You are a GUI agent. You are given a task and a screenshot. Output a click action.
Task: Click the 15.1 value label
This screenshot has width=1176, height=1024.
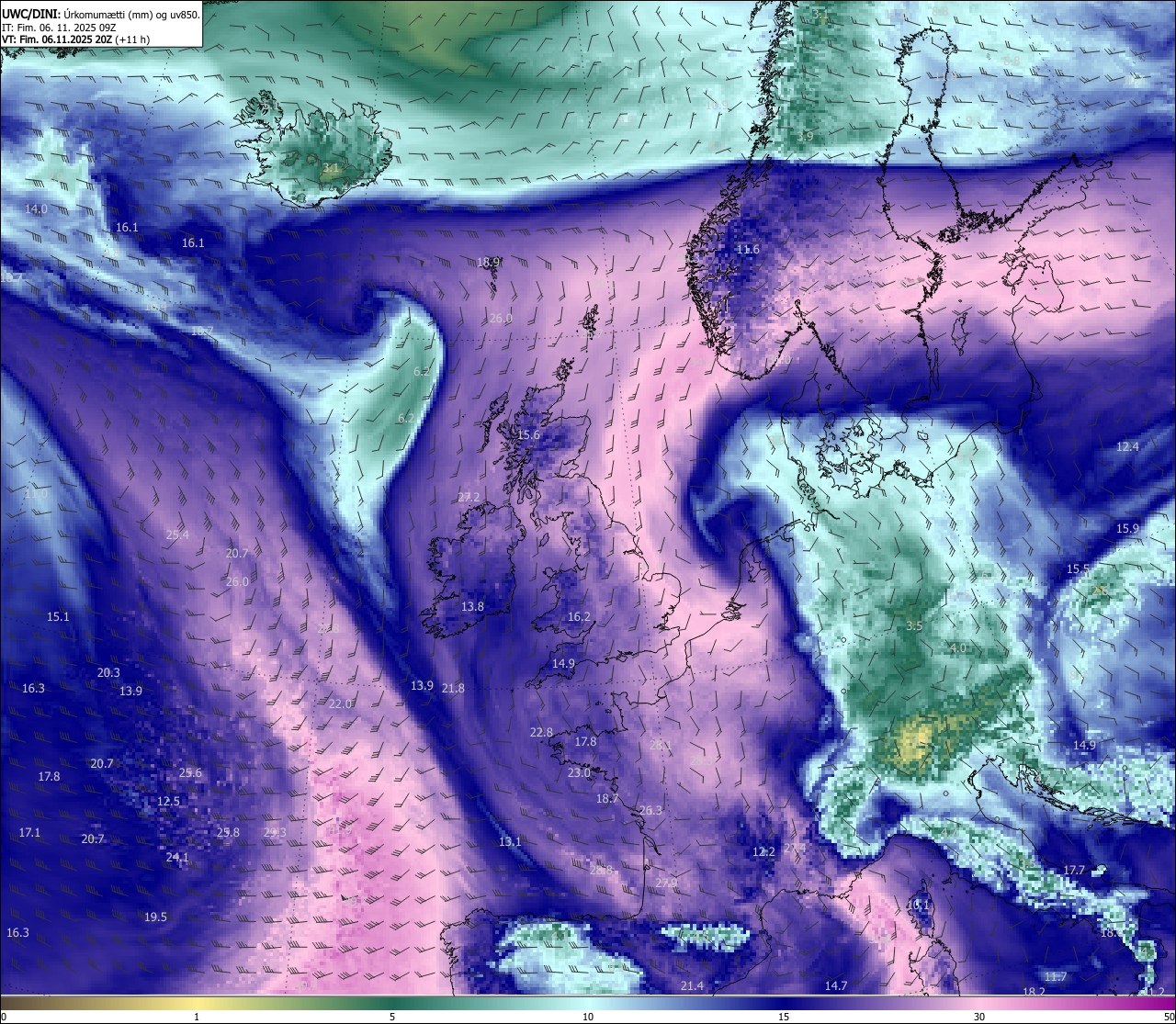tap(58, 617)
